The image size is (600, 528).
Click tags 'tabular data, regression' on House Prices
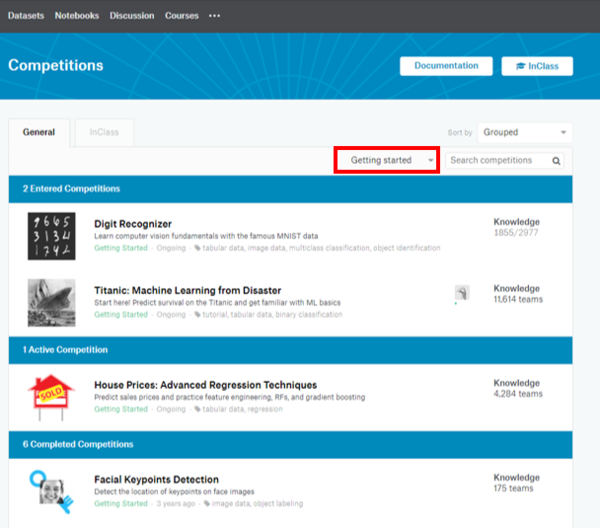(x=242, y=409)
